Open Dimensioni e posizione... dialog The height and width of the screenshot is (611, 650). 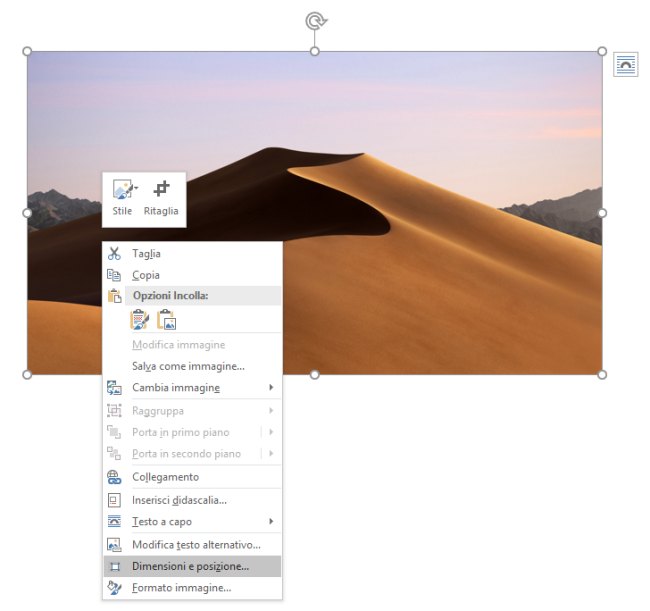(x=192, y=566)
